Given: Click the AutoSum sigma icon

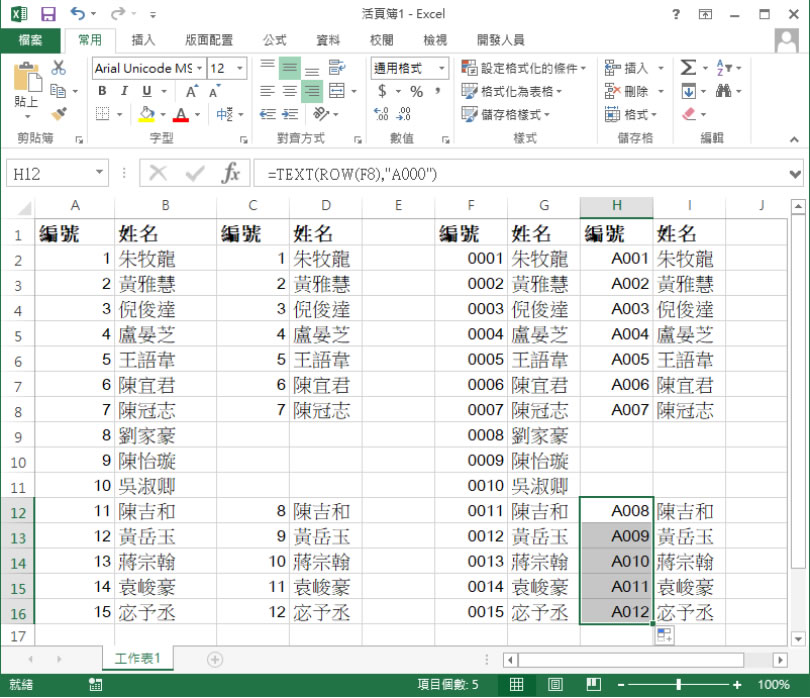Looking at the screenshot, I should tap(687, 68).
